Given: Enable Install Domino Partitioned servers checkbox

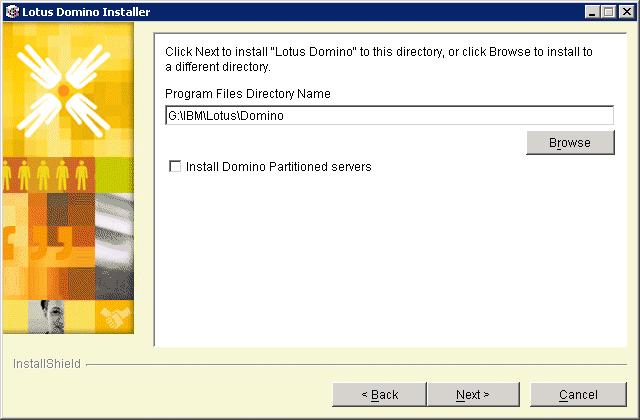Looking at the screenshot, I should 175,166.
